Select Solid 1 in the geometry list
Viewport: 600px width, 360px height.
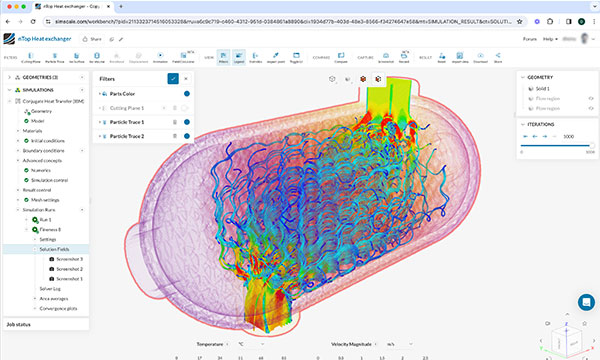click(x=542, y=89)
